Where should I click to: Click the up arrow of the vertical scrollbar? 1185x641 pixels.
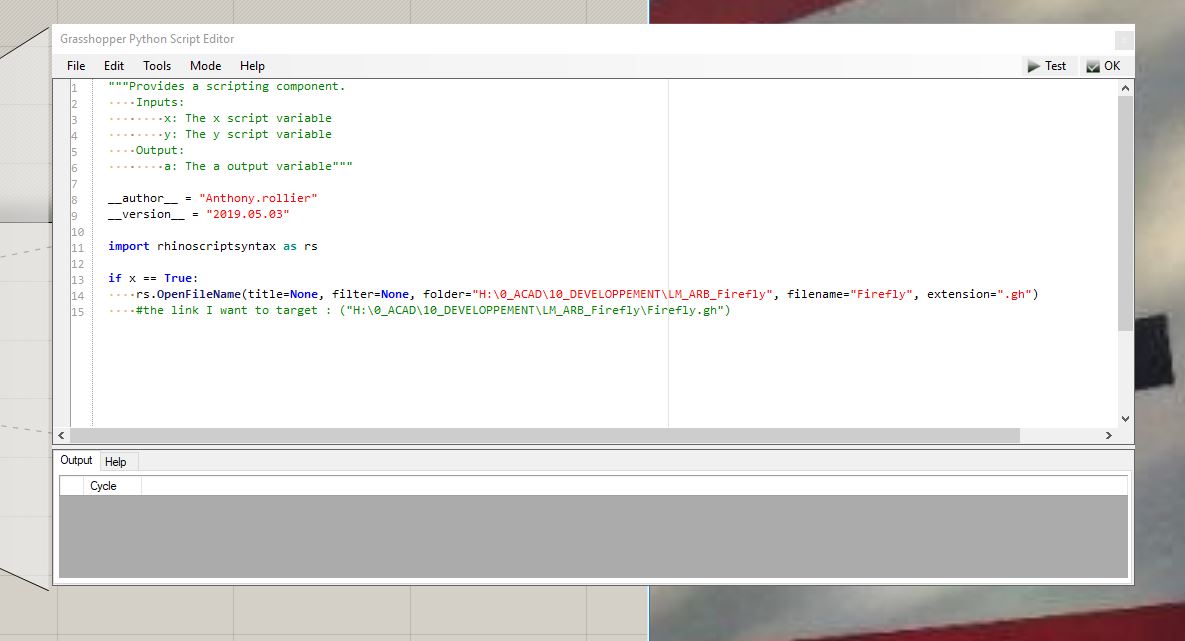click(1124, 87)
